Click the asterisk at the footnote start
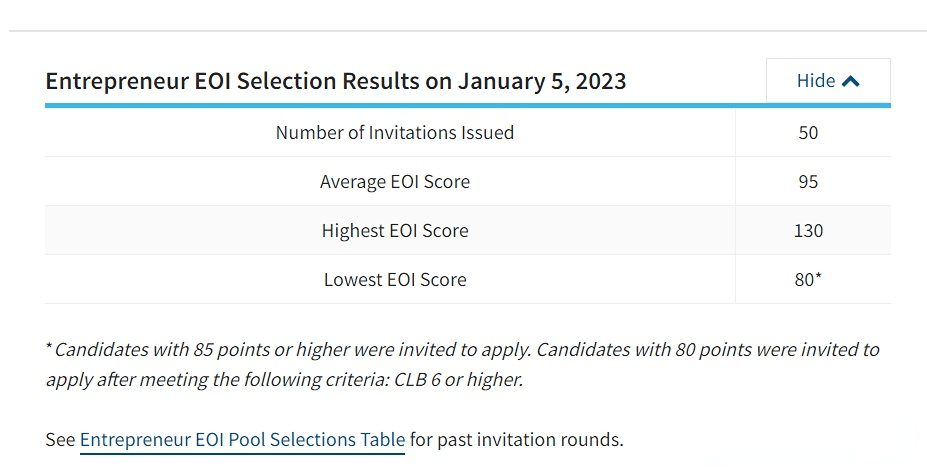The width and height of the screenshot is (927, 476). (49, 348)
